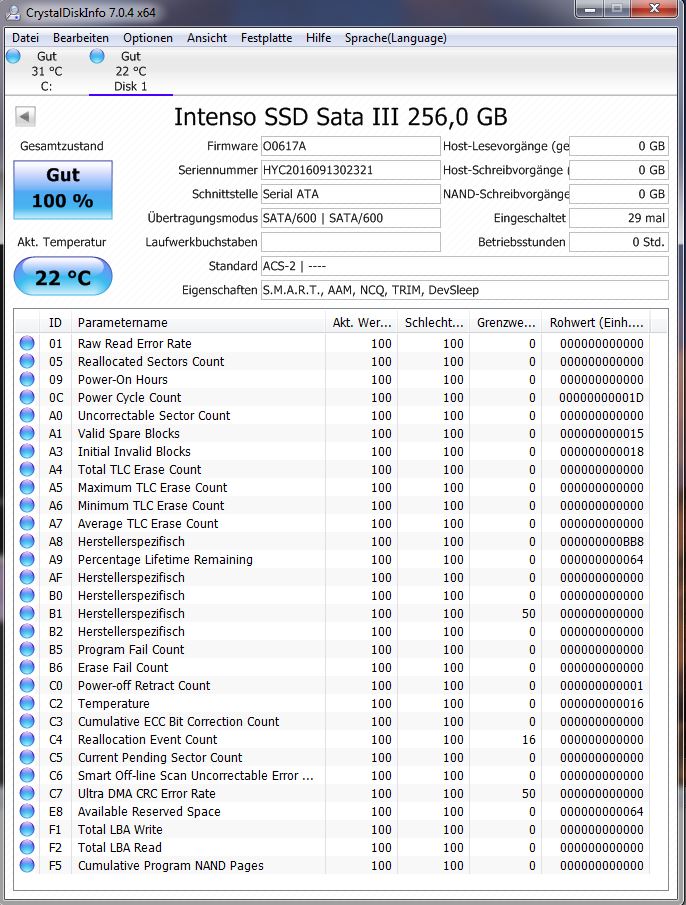Image resolution: width=686 pixels, height=905 pixels.
Task: Open the Optionen menu
Action: pyautogui.click(x=148, y=38)
